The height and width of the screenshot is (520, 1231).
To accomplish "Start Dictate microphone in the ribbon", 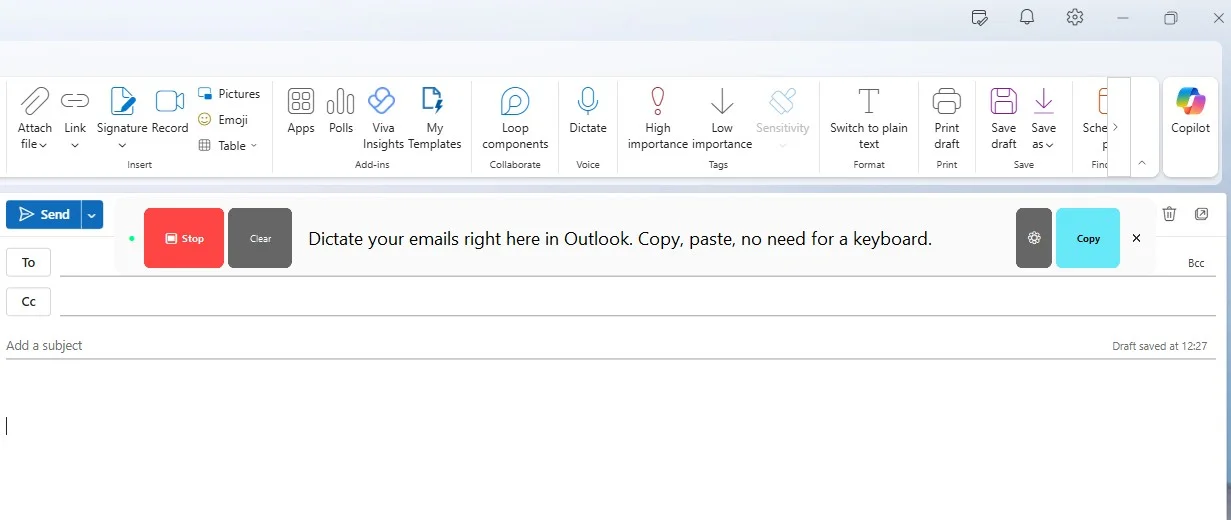I will click(x=588, y=110).
